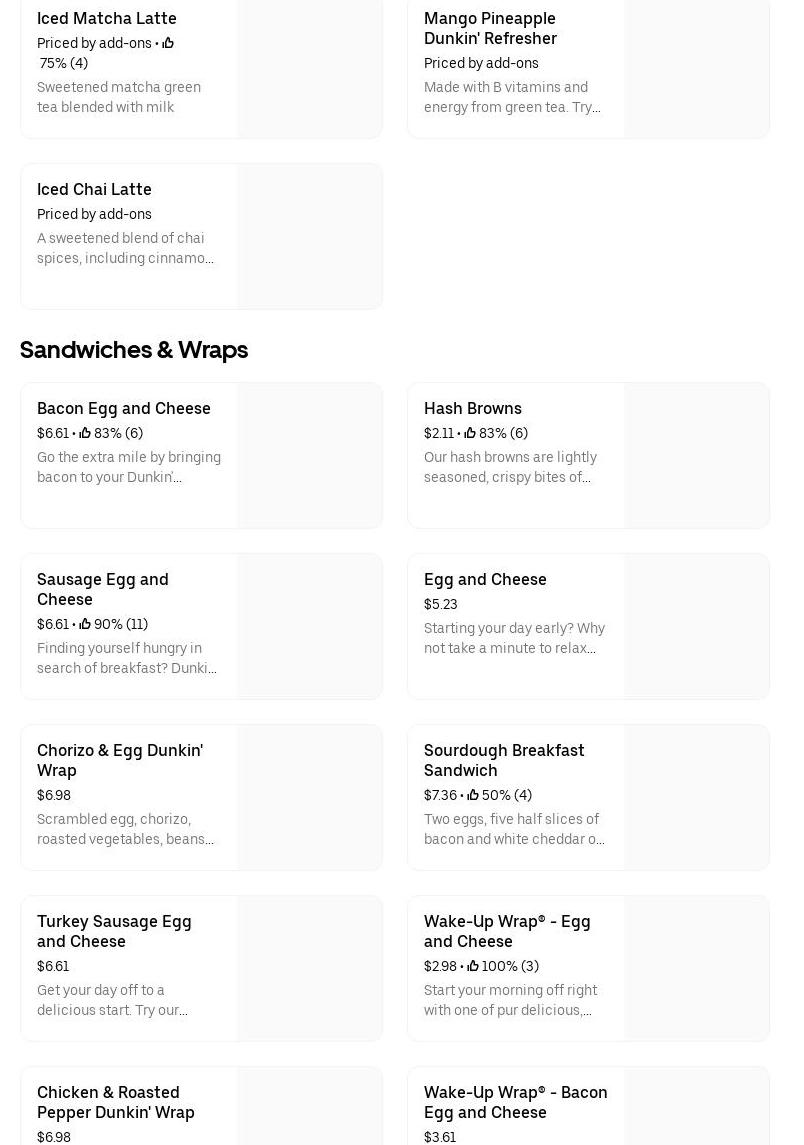Click the Iced Chai Latte image thumbnail

309,237
